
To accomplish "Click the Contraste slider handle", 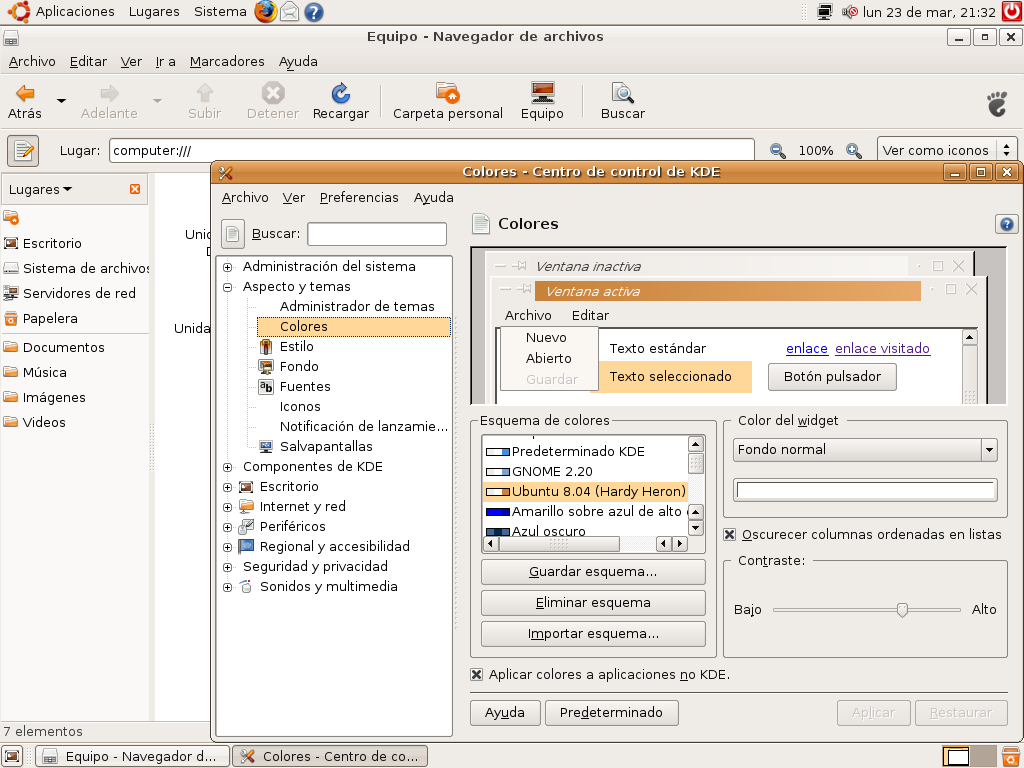I will [x=902, y=610].
